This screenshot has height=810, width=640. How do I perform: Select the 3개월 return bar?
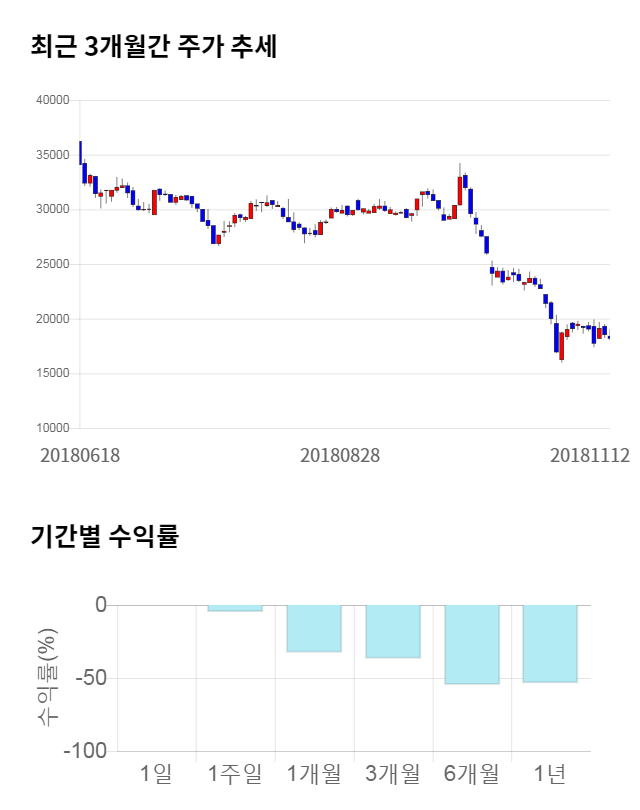393,631
